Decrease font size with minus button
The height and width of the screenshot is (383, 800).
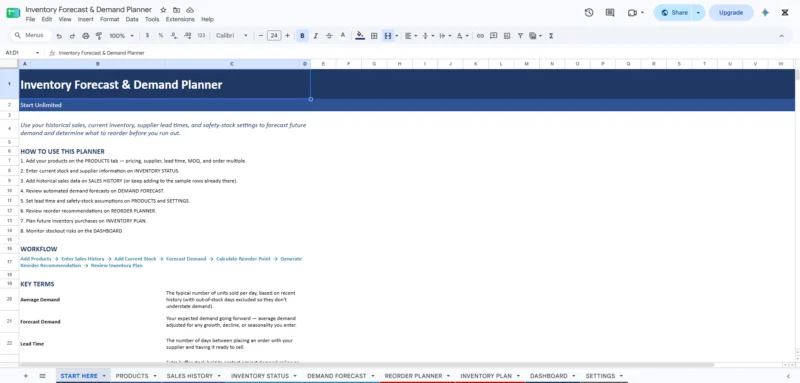pos(261,36)
